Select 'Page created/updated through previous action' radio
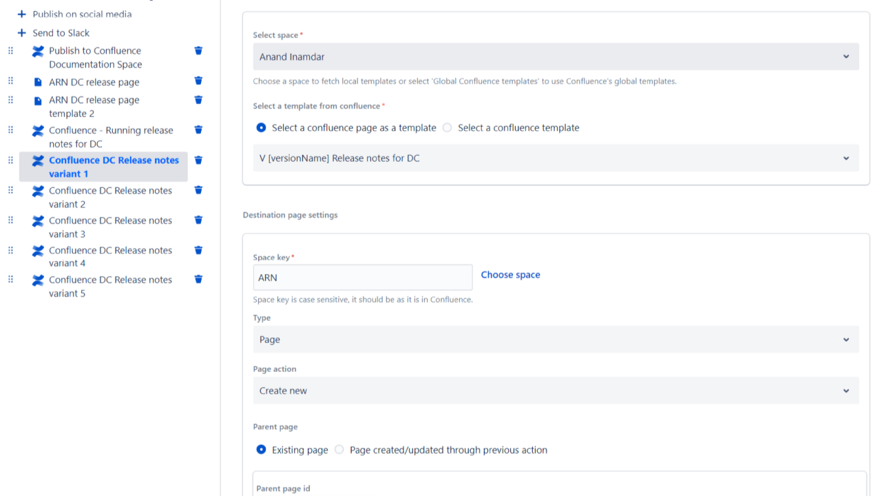 coord(339,450)
